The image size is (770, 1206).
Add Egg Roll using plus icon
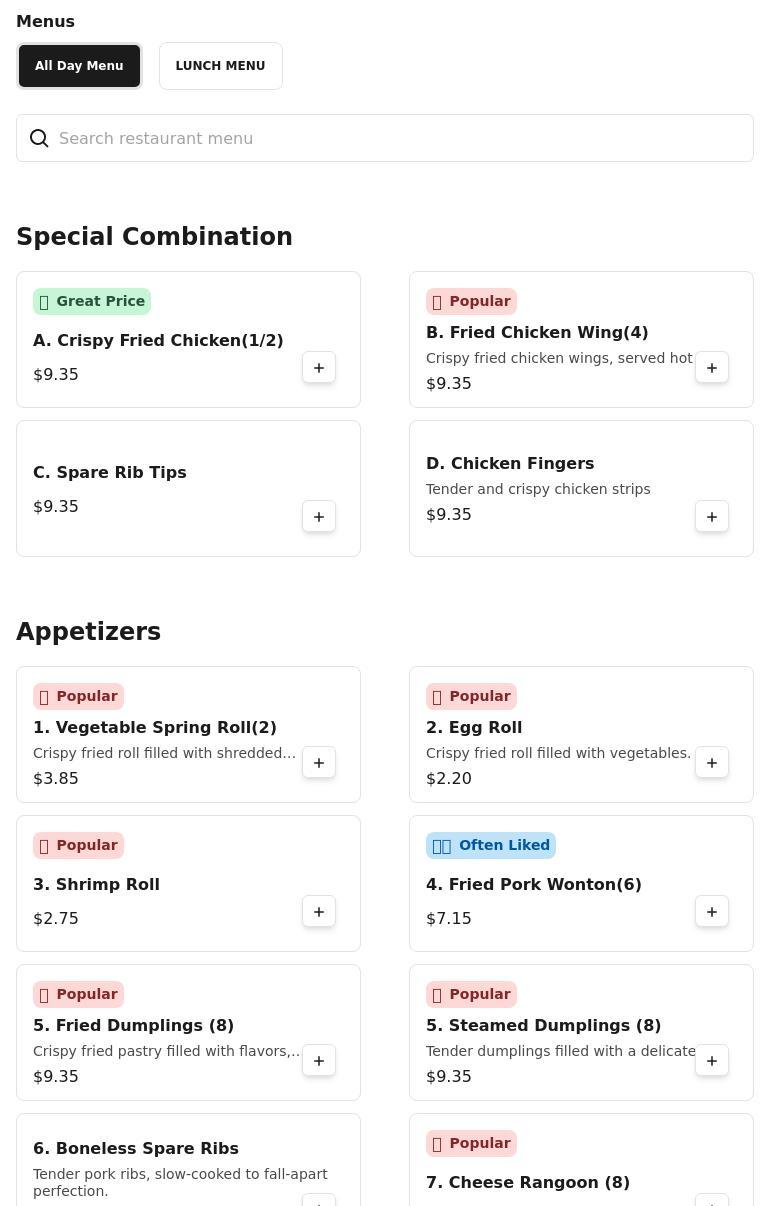712,763
